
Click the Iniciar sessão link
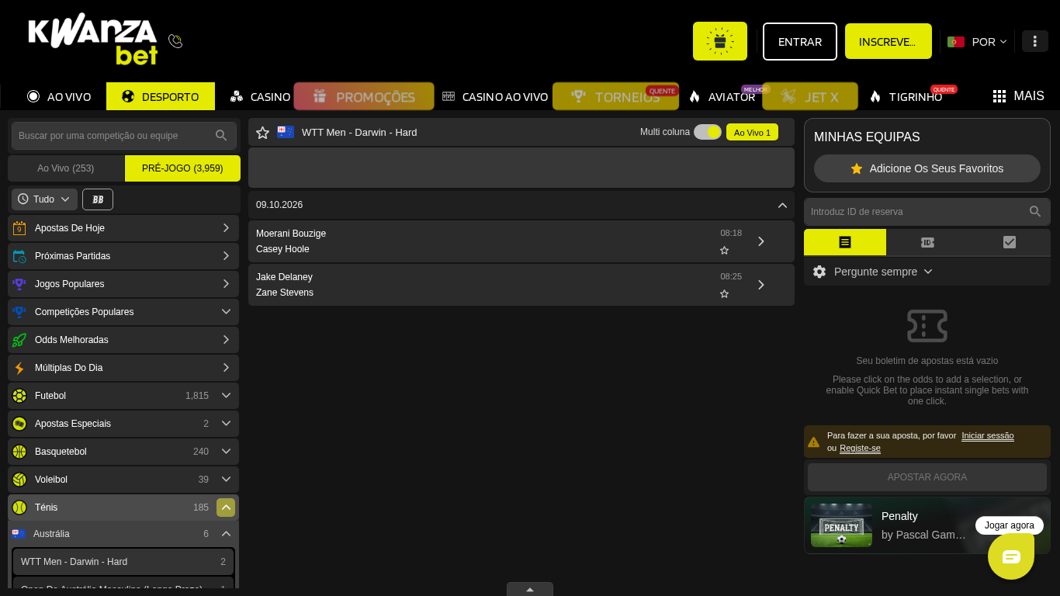987,436
